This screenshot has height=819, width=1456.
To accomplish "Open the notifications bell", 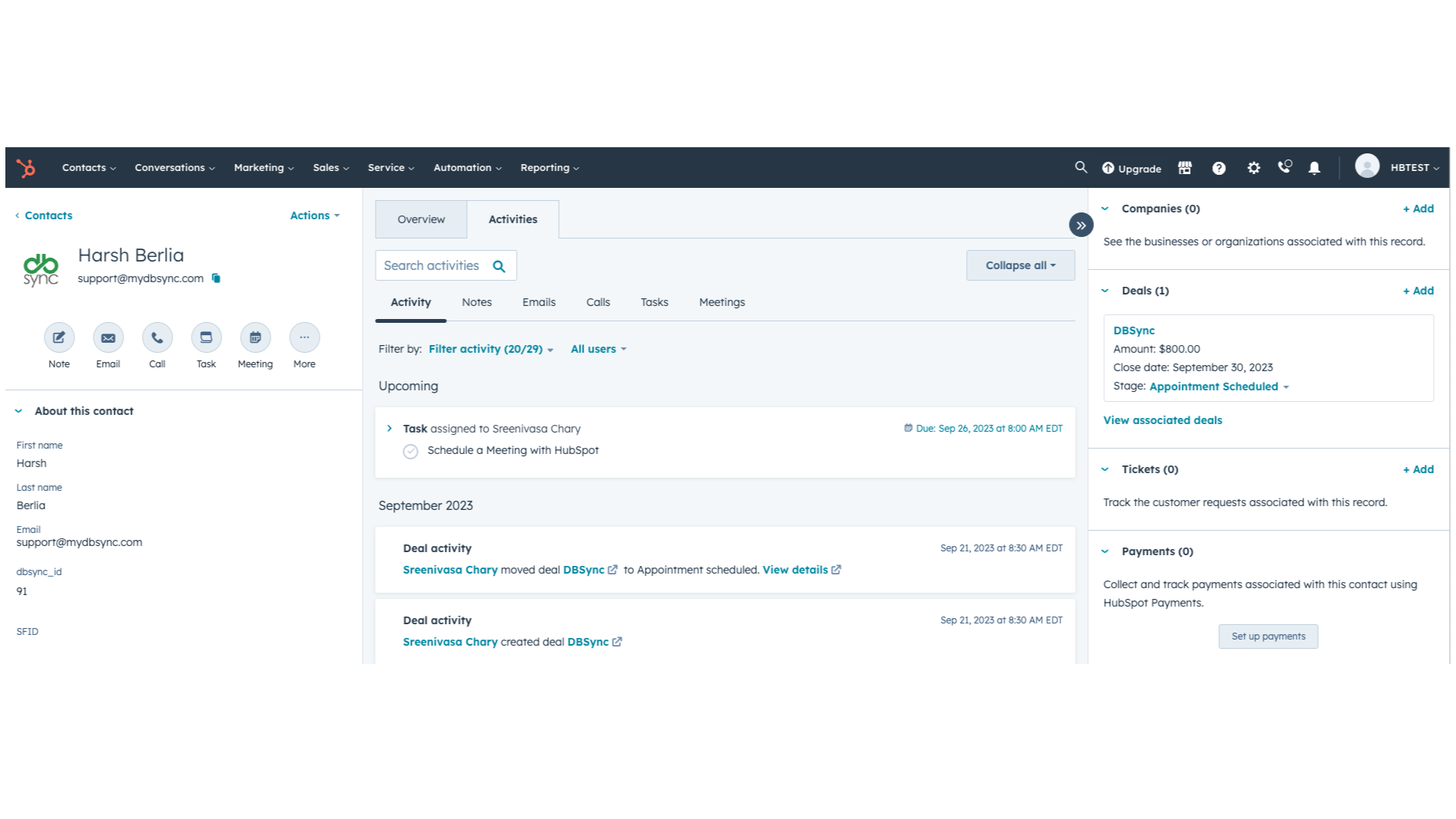I will (1314, 168).
